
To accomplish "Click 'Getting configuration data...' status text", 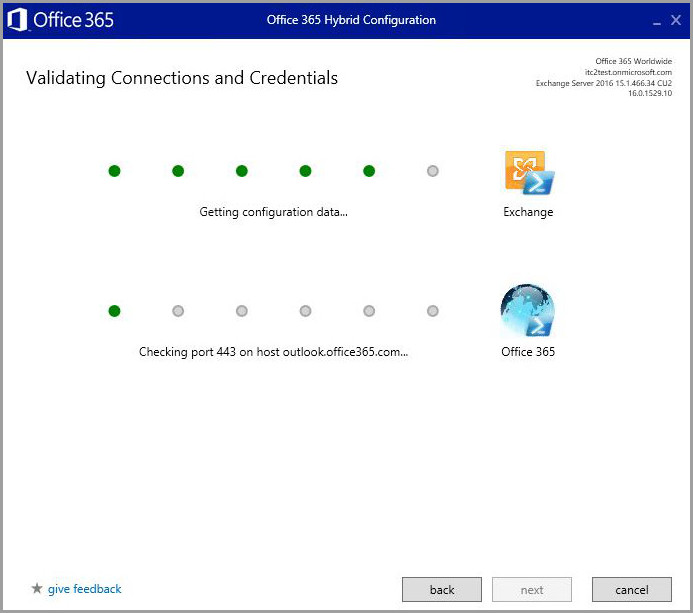I will tap(274, 212).
